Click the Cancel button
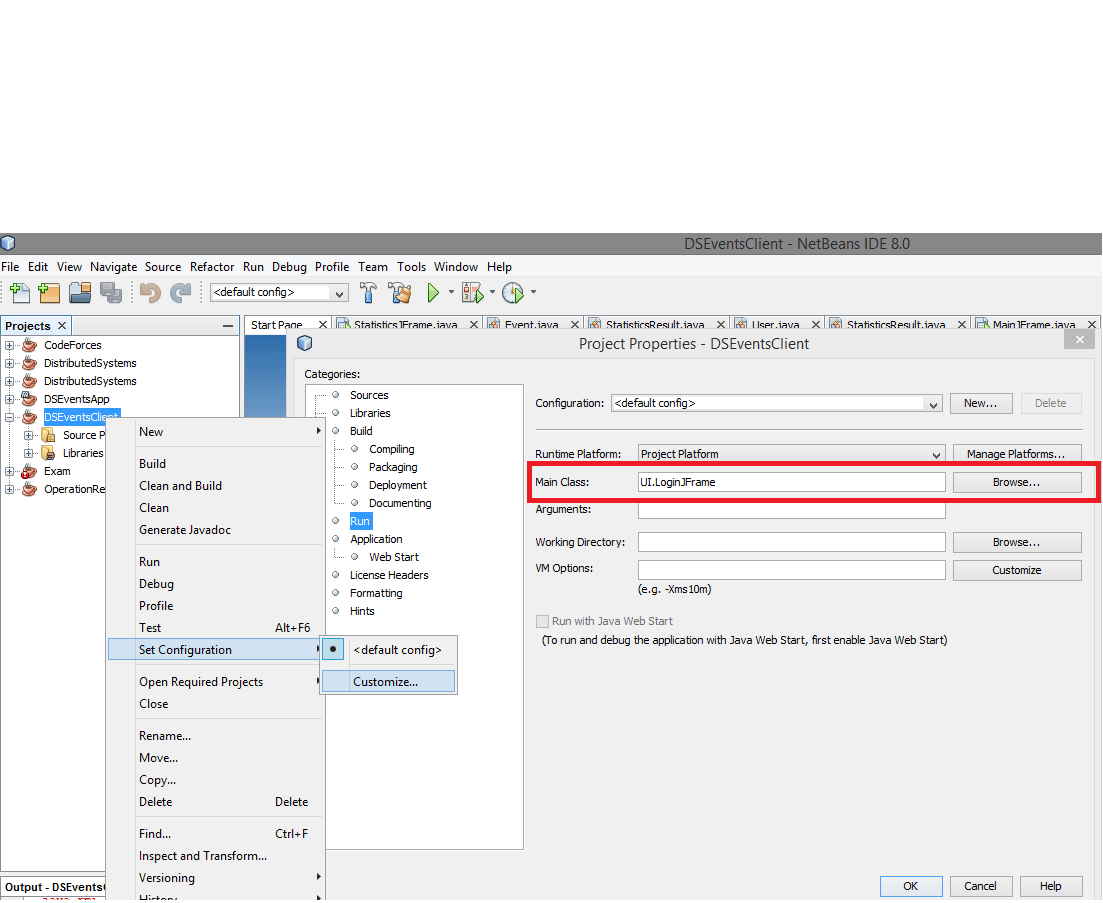Image resolution: width=1103 pixels, height=903 pixels. (x=980, y=886)
